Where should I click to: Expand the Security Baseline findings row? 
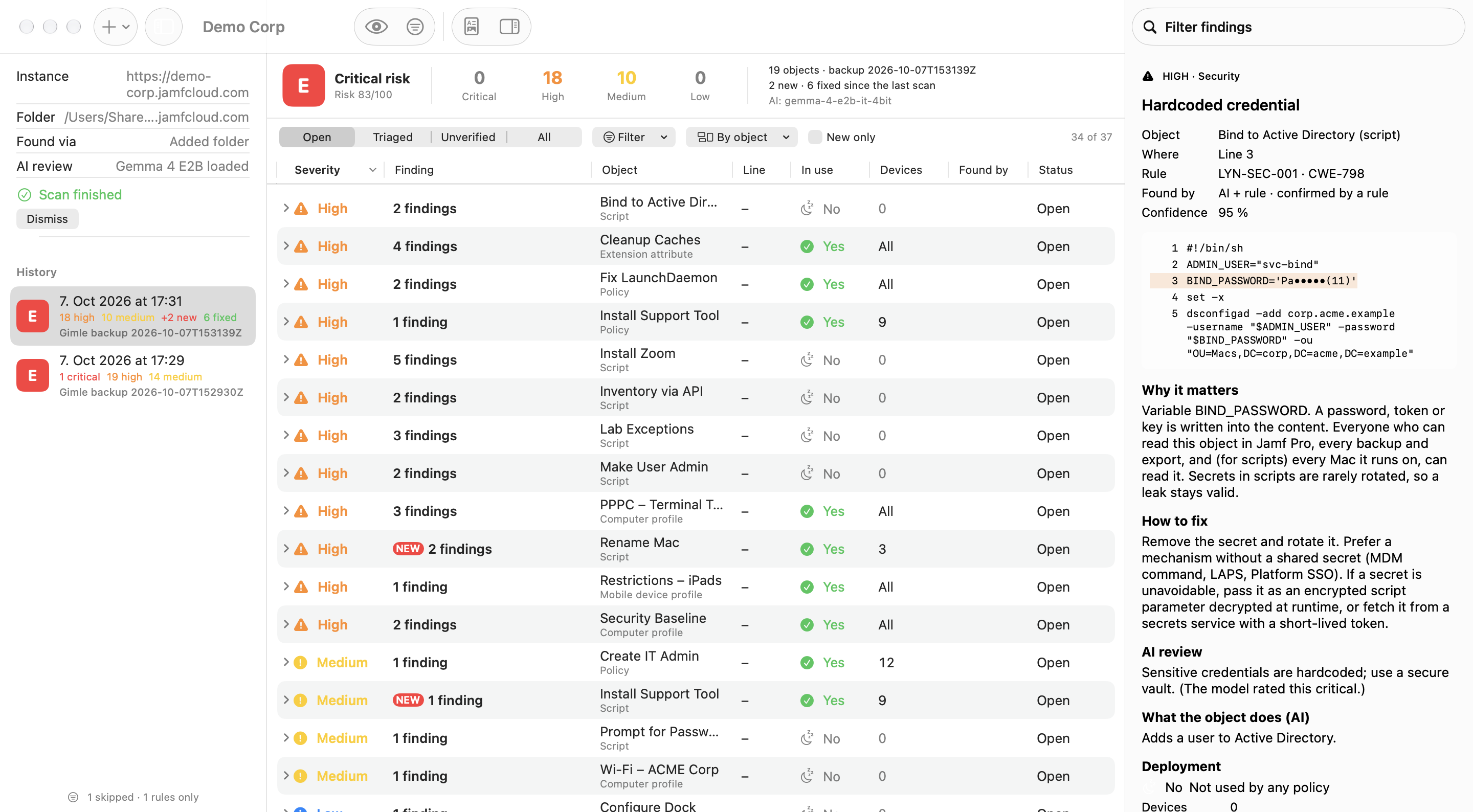[x=286, y=624]
